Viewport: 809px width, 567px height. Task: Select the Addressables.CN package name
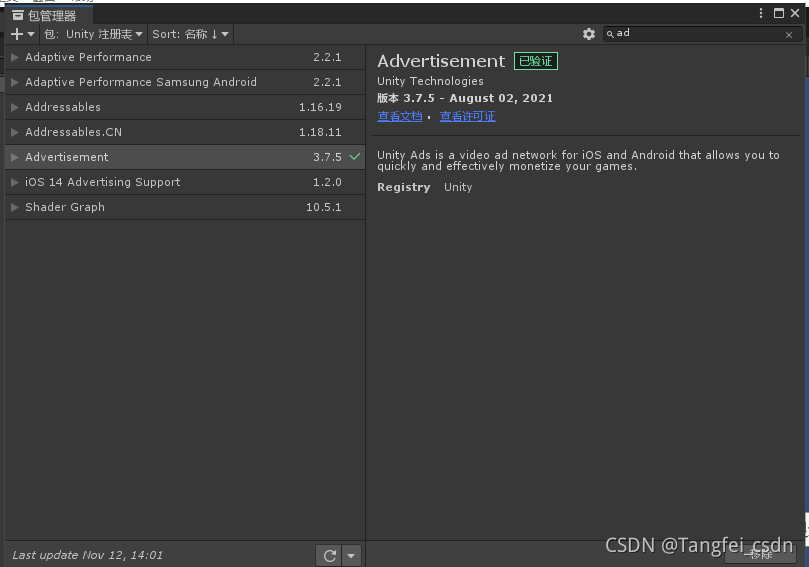pyautogui.click(x=73, y=132)
